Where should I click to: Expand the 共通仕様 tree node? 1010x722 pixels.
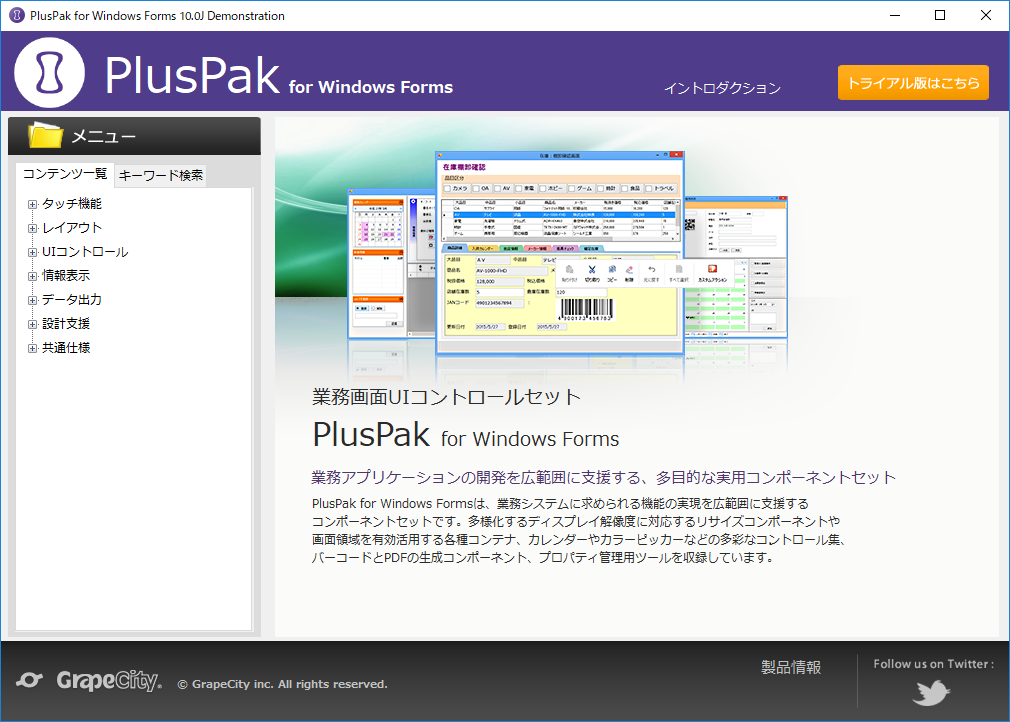tap(32, 348)
